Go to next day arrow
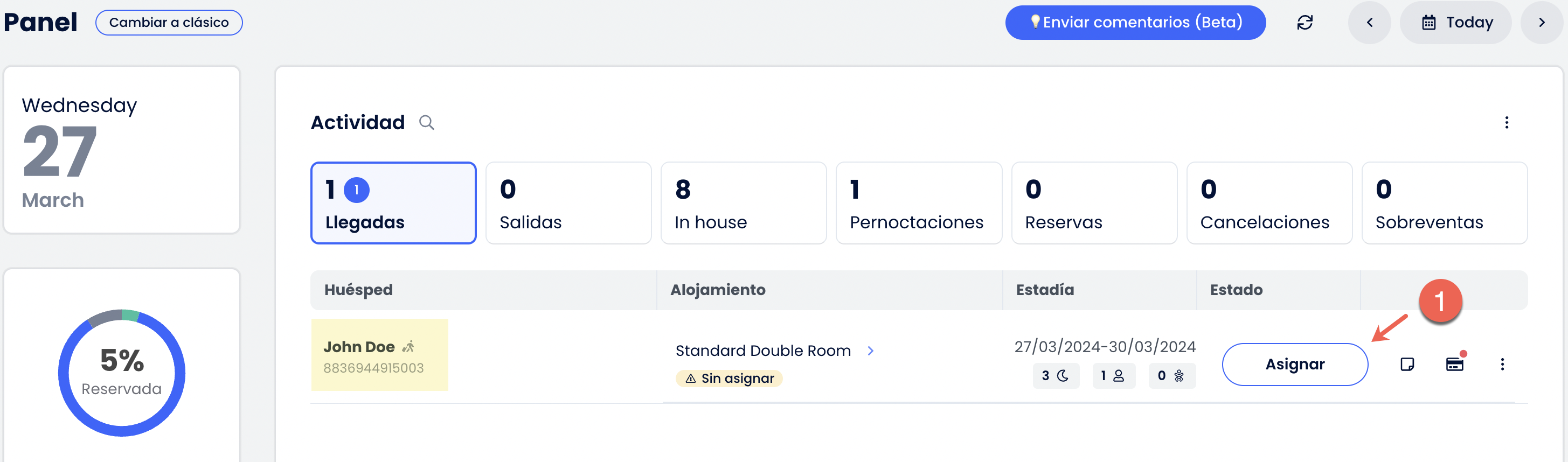 (1541, 23)
